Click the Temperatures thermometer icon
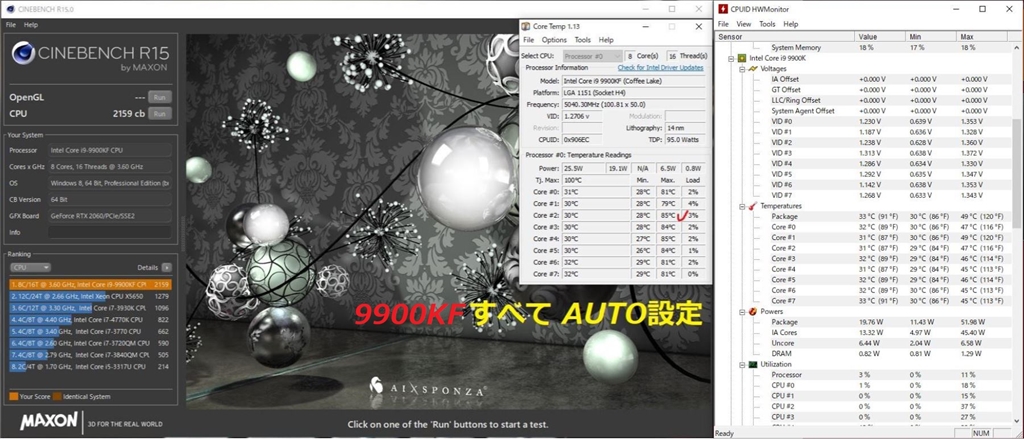This screenshot has height=439, width=1024. [x=753, y=206]
